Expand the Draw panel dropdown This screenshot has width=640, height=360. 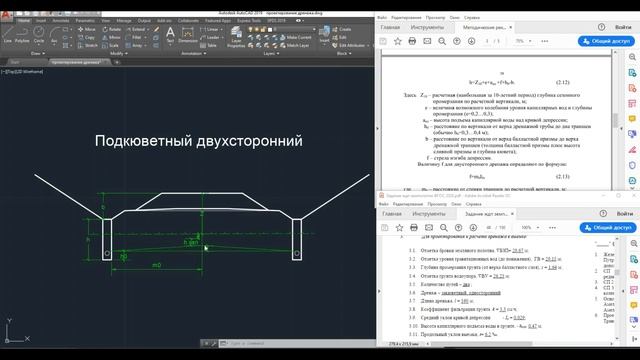tap(37, 53)
